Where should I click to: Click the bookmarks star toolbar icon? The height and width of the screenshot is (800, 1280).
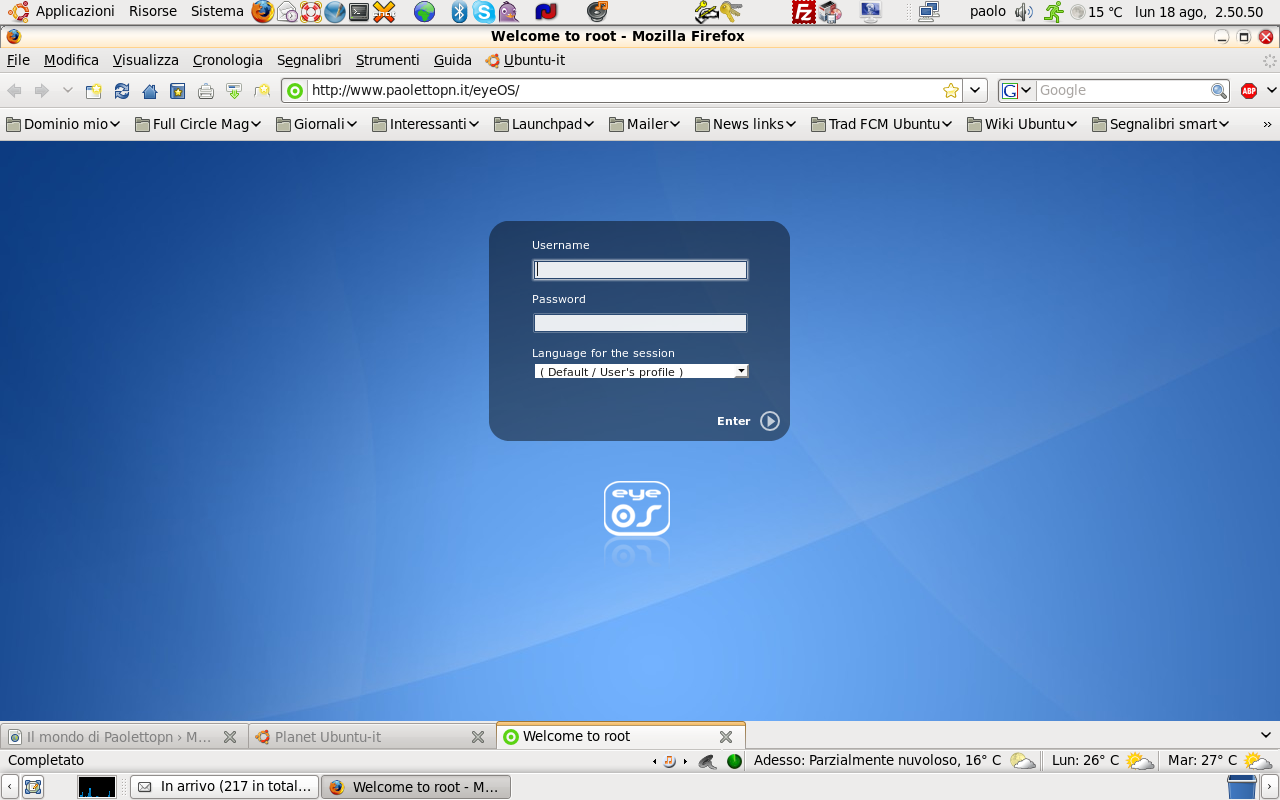pos(178,91)
